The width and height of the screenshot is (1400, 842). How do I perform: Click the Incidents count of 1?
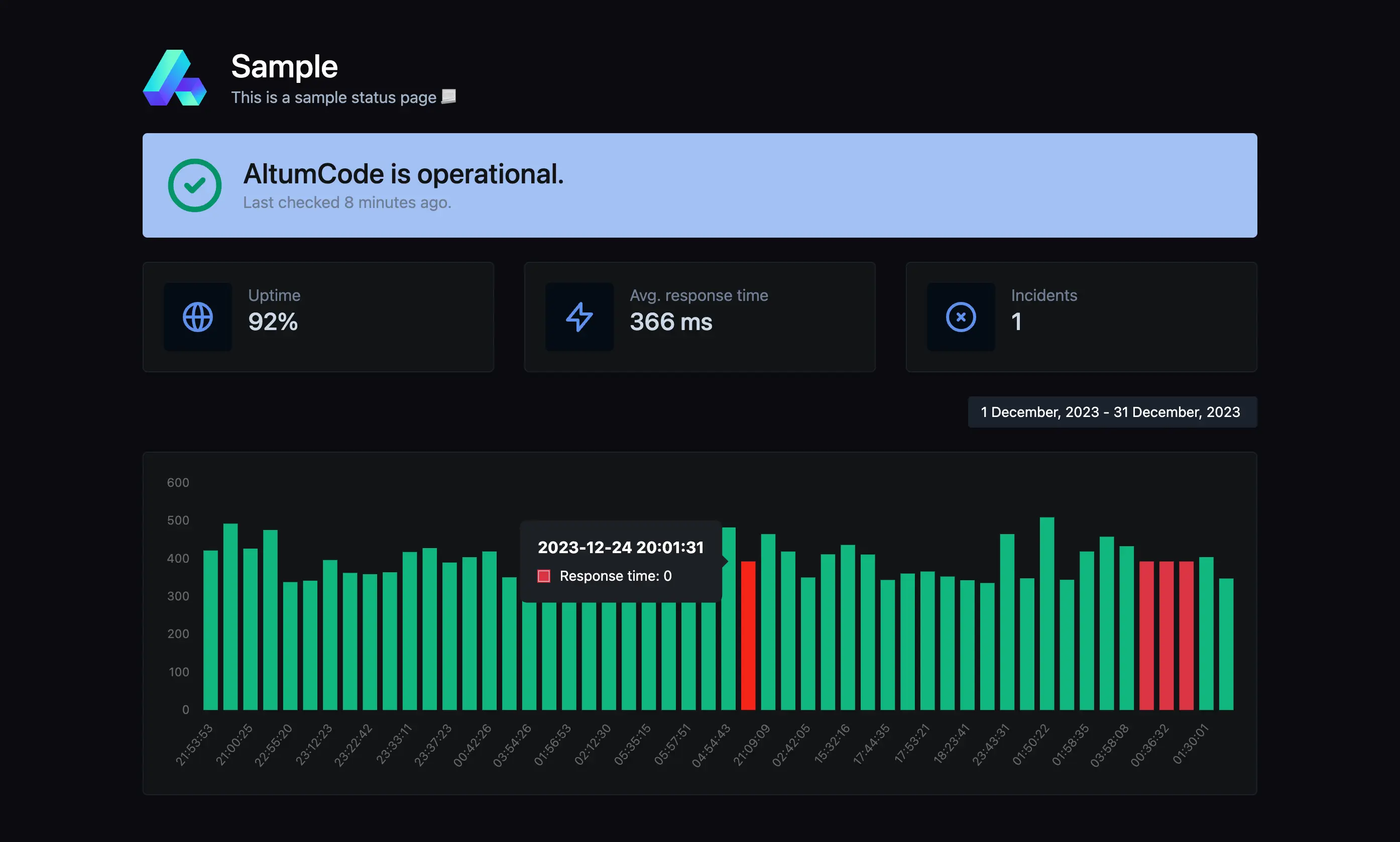tap(1017, 322)
